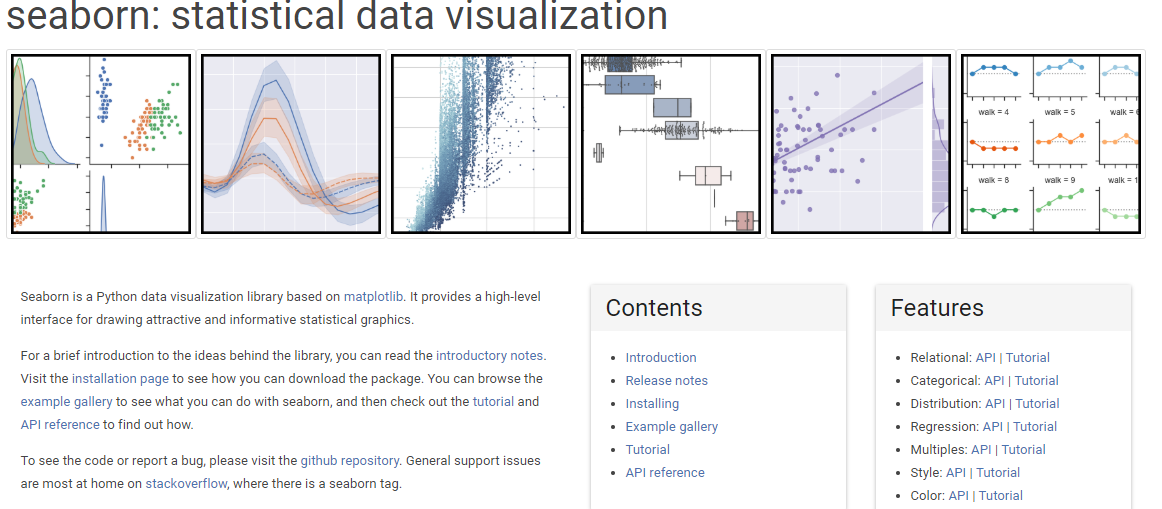
Task: Open the purple regression jointplot thumbnail
Action: [x=861, y=144]
